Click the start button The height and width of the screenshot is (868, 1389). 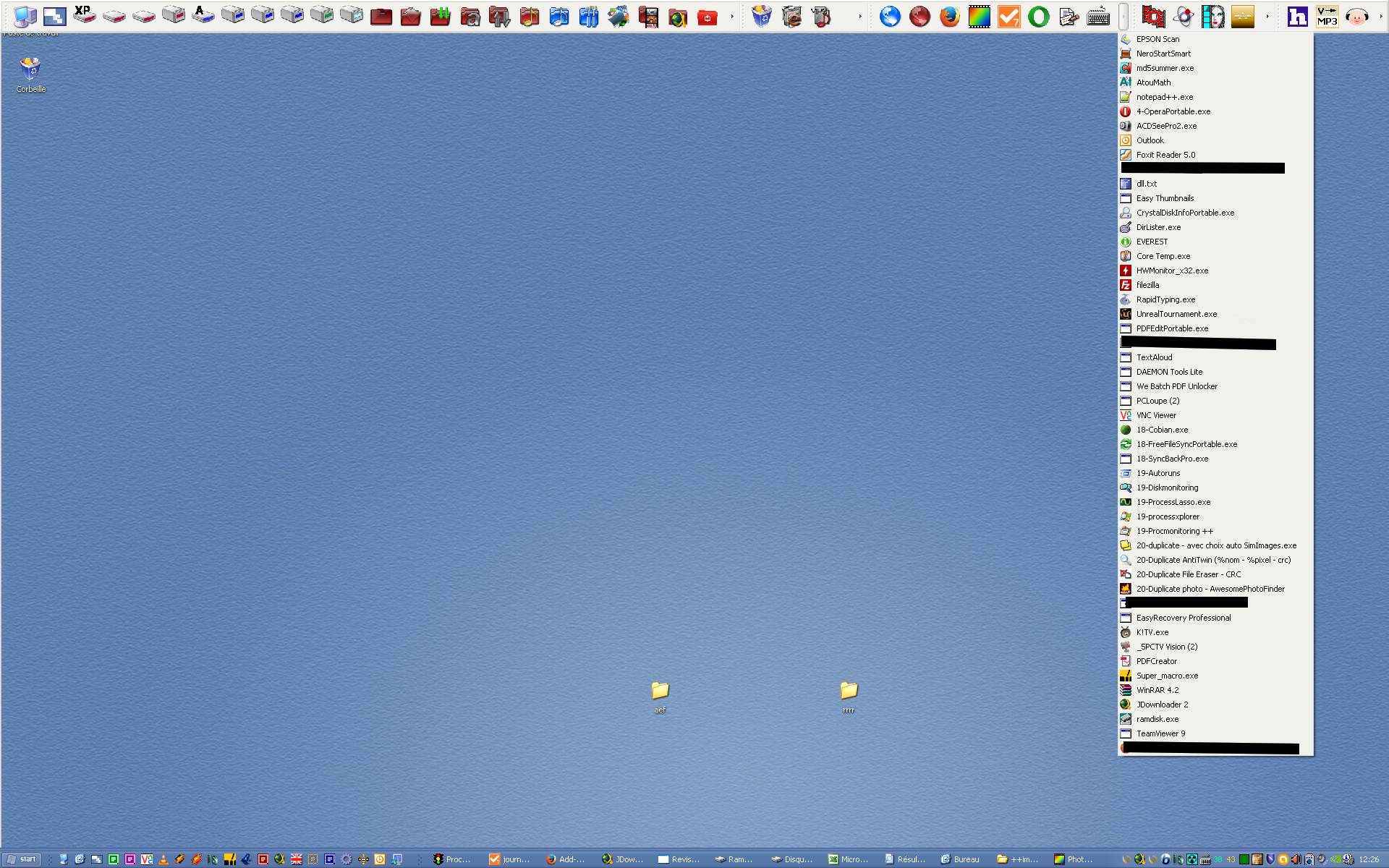tap(21, 859)
